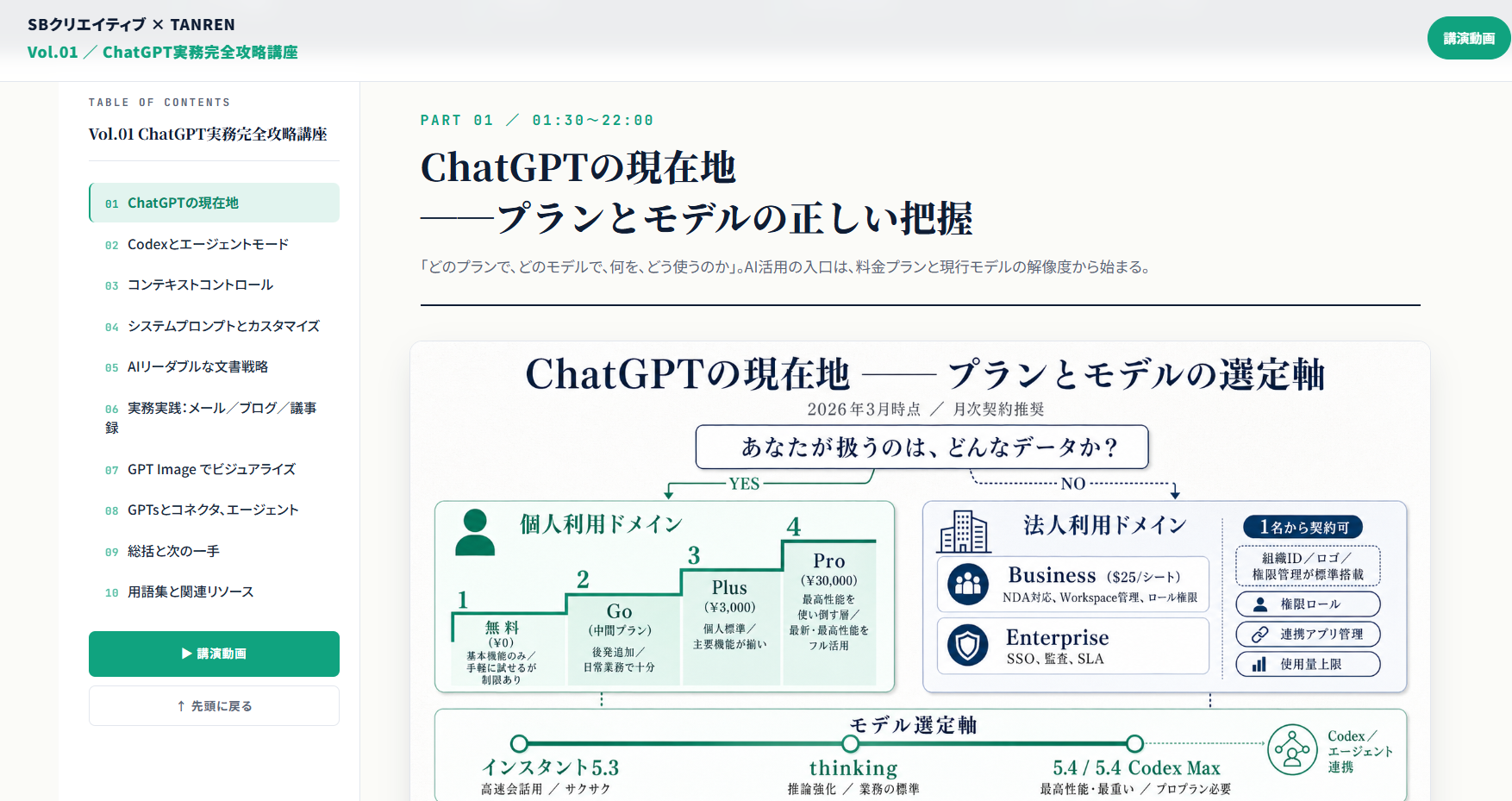Click the 2026年3月時点 ／ 月次契約推奨 subtitle
This screenshot has width=1512, height=801.
(926, 409)
